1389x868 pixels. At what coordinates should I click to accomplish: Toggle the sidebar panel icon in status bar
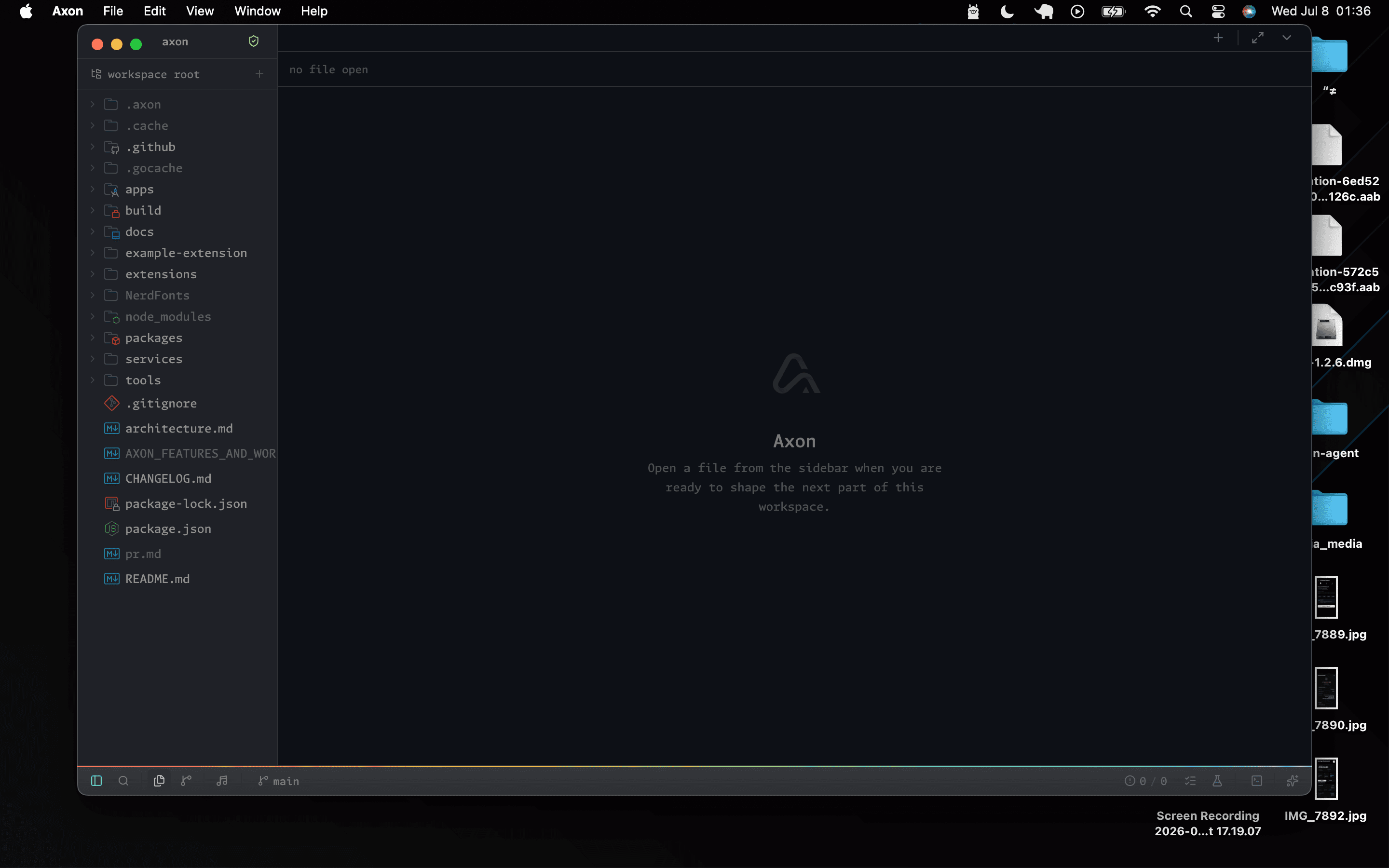pos(96,781)
